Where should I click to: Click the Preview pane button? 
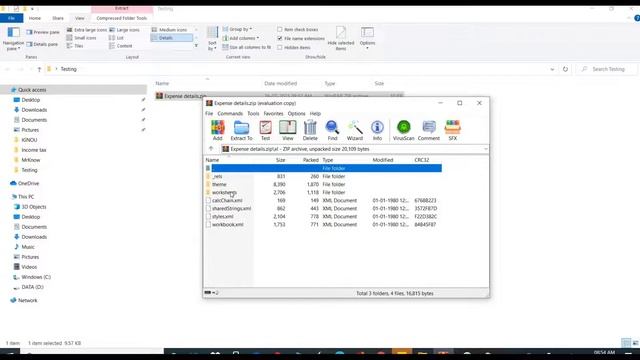43,32
